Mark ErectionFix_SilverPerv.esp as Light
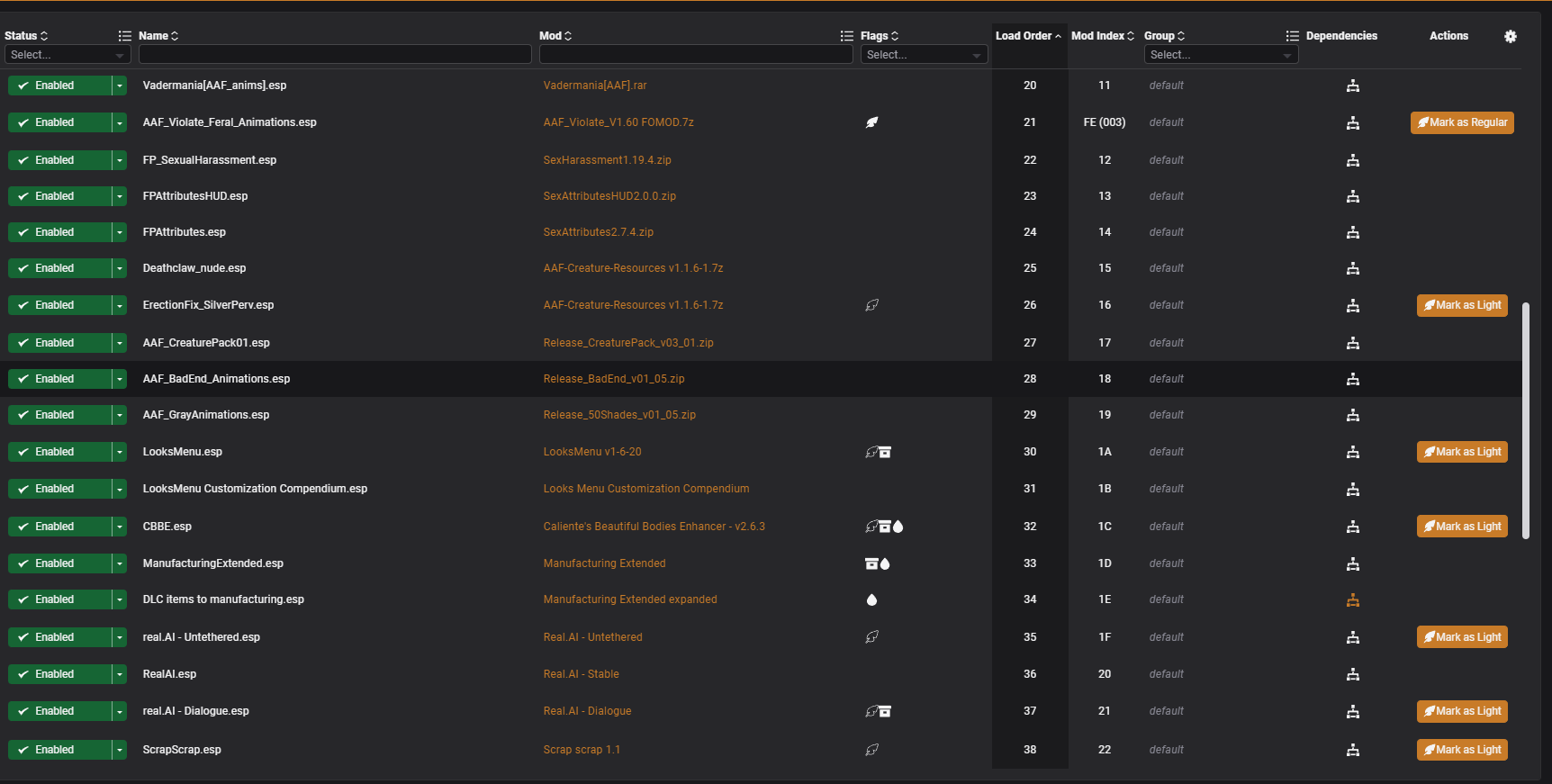The height and width of the screenshot is (784, 1552). (1461, 305)
